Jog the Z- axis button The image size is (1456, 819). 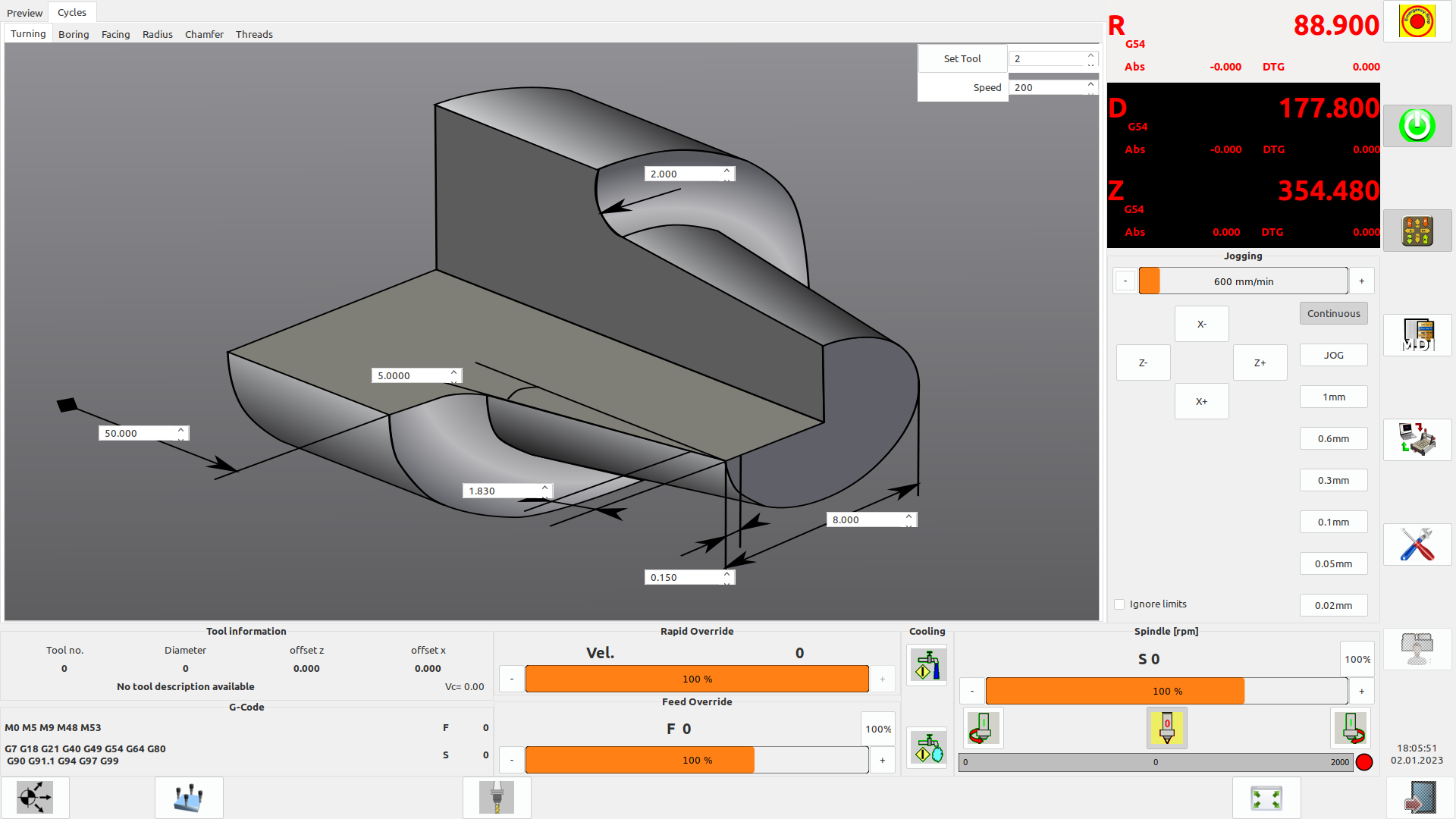(x=1143, y=362)
